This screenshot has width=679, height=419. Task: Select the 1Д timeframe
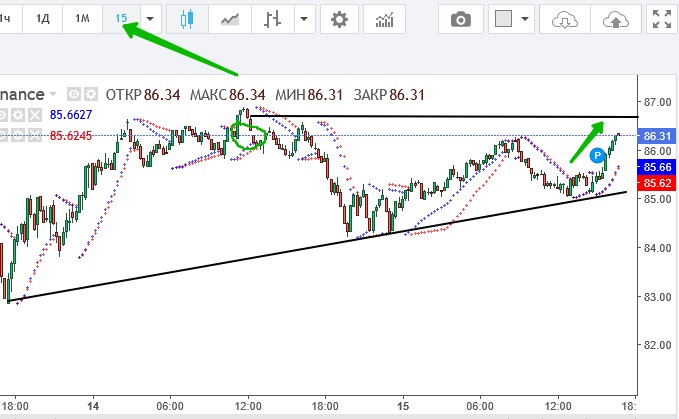42,19
